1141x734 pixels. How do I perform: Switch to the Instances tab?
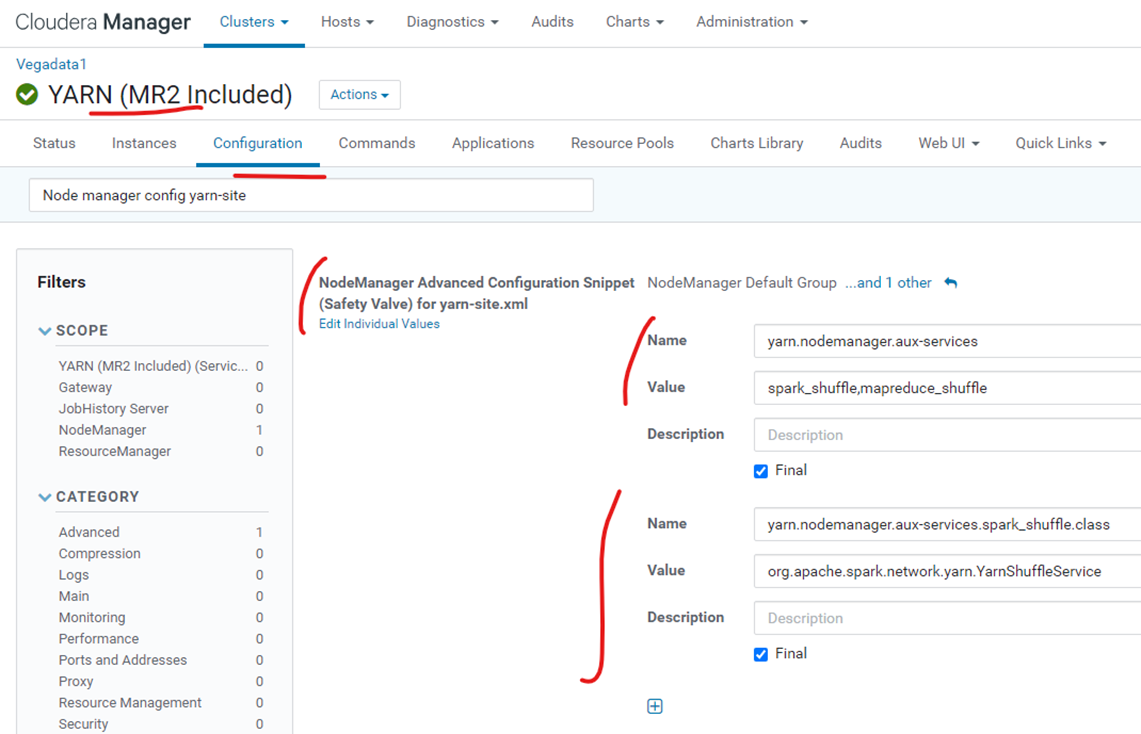[x=143, y=143]
